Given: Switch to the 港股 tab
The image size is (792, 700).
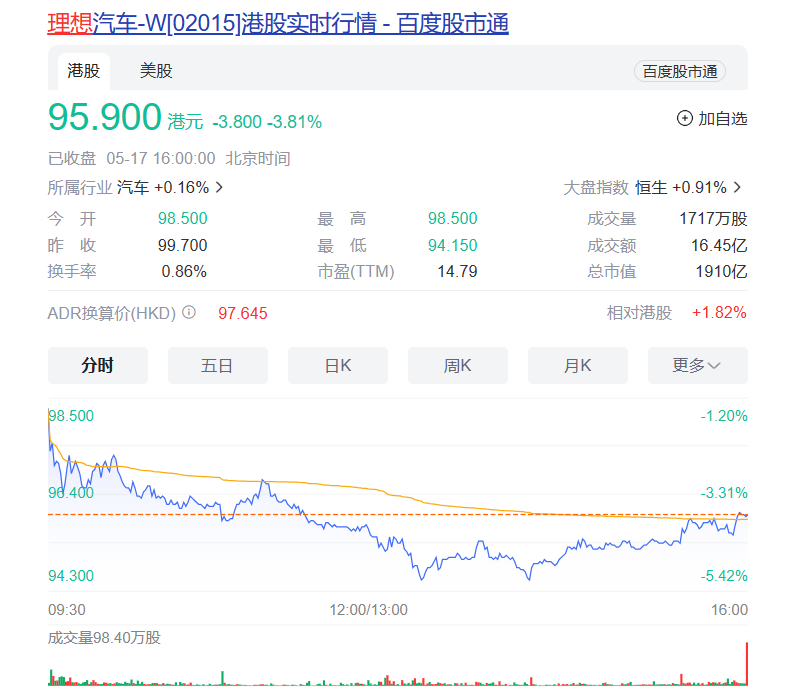Looking at the screenshot, I should [x=84, y=71].
